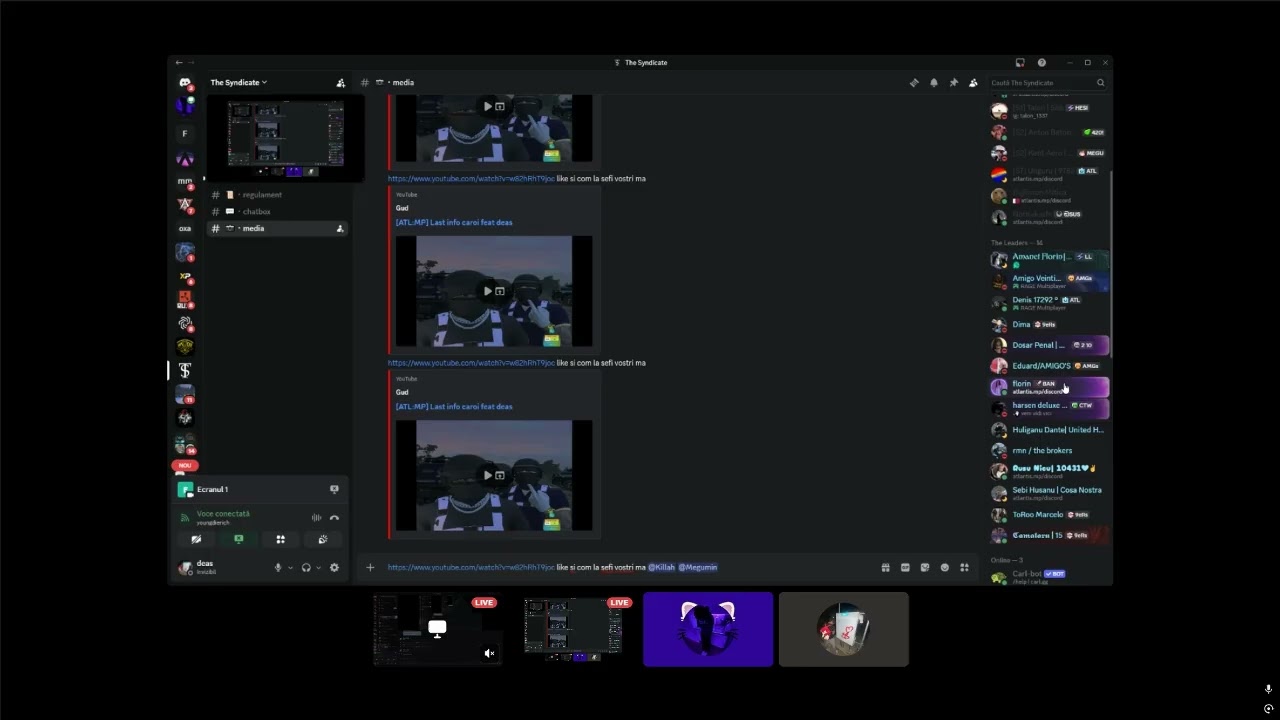Select member 'Huliganu Dante| United H...'
1280x720 pixels.
coord(1048,430)
